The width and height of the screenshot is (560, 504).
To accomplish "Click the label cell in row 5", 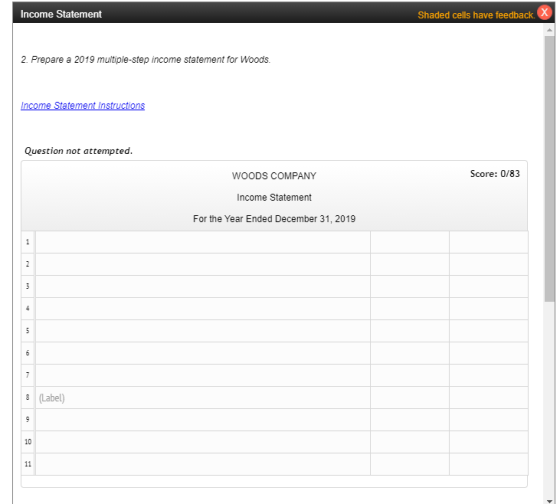I will 203,331.
